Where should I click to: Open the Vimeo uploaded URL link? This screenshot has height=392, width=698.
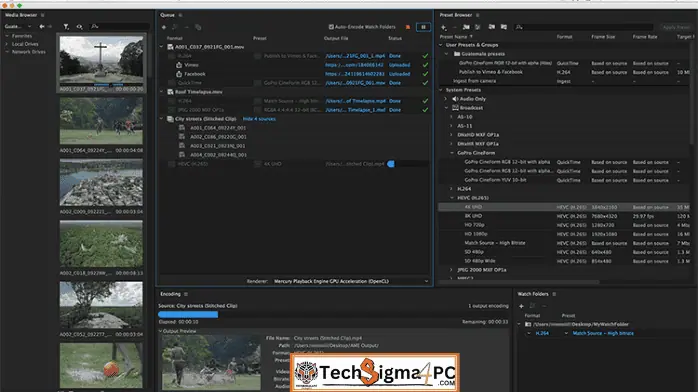354,65
